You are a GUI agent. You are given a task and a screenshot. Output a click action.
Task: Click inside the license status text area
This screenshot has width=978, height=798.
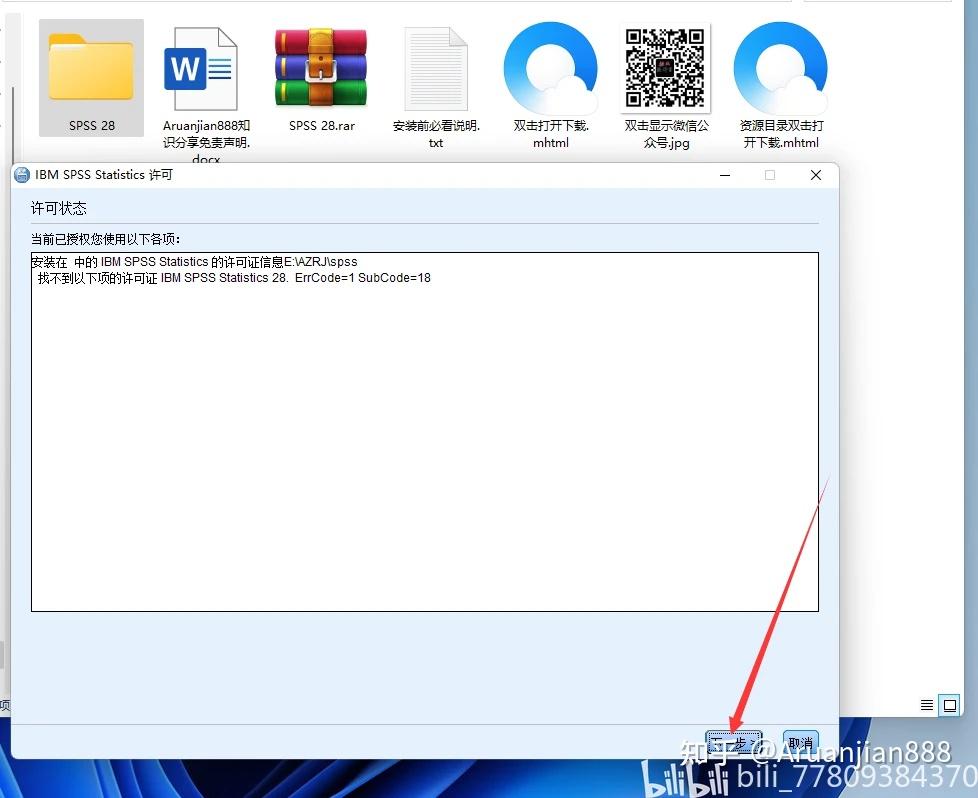click(425, 430)
